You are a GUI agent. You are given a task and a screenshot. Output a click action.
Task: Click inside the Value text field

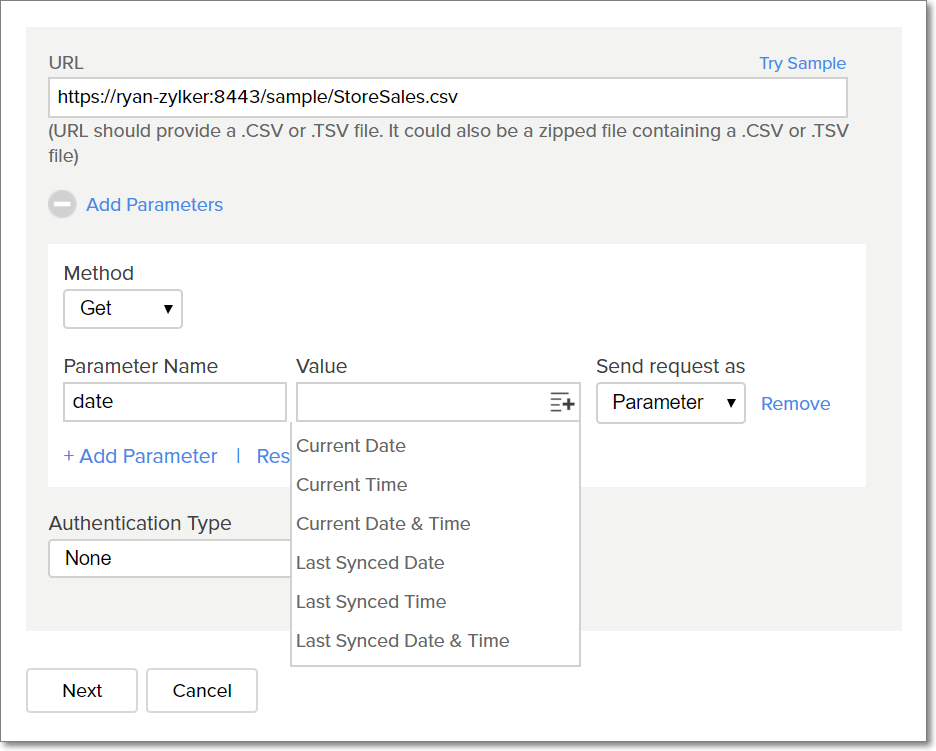420,403
